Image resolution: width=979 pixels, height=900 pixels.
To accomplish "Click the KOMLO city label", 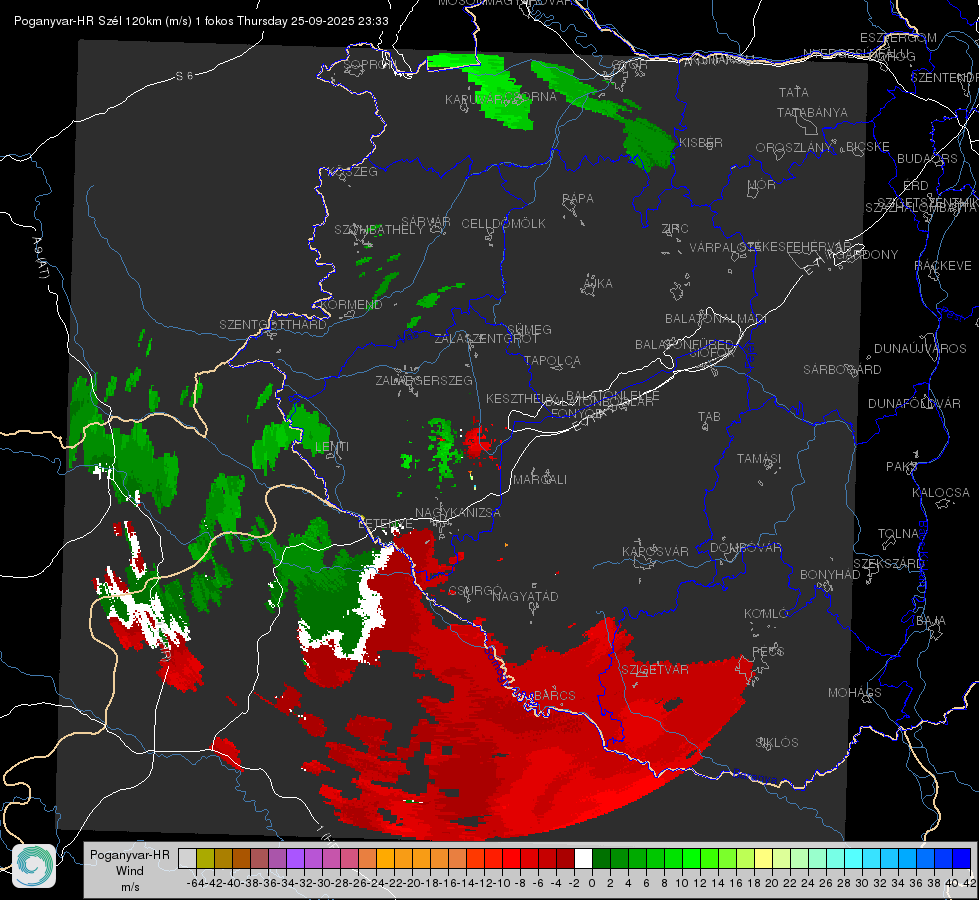I will click(x=766, y=613).
